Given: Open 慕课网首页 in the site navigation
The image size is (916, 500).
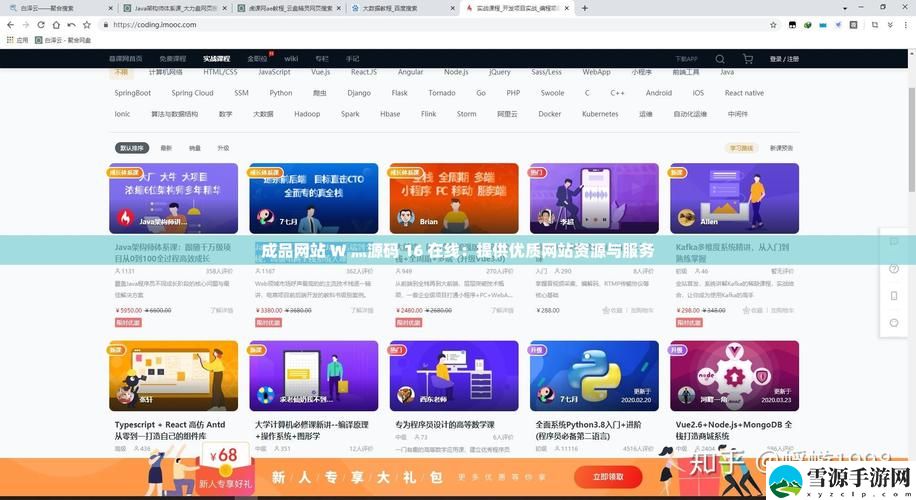Looking at the screenshot, I should tap(126, 59).
